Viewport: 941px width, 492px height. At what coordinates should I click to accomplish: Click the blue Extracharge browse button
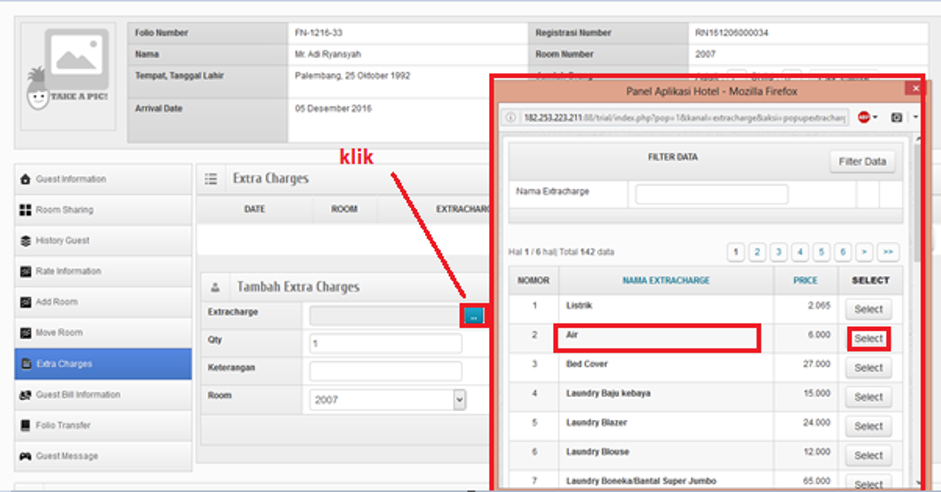click(x=474, y=316)
